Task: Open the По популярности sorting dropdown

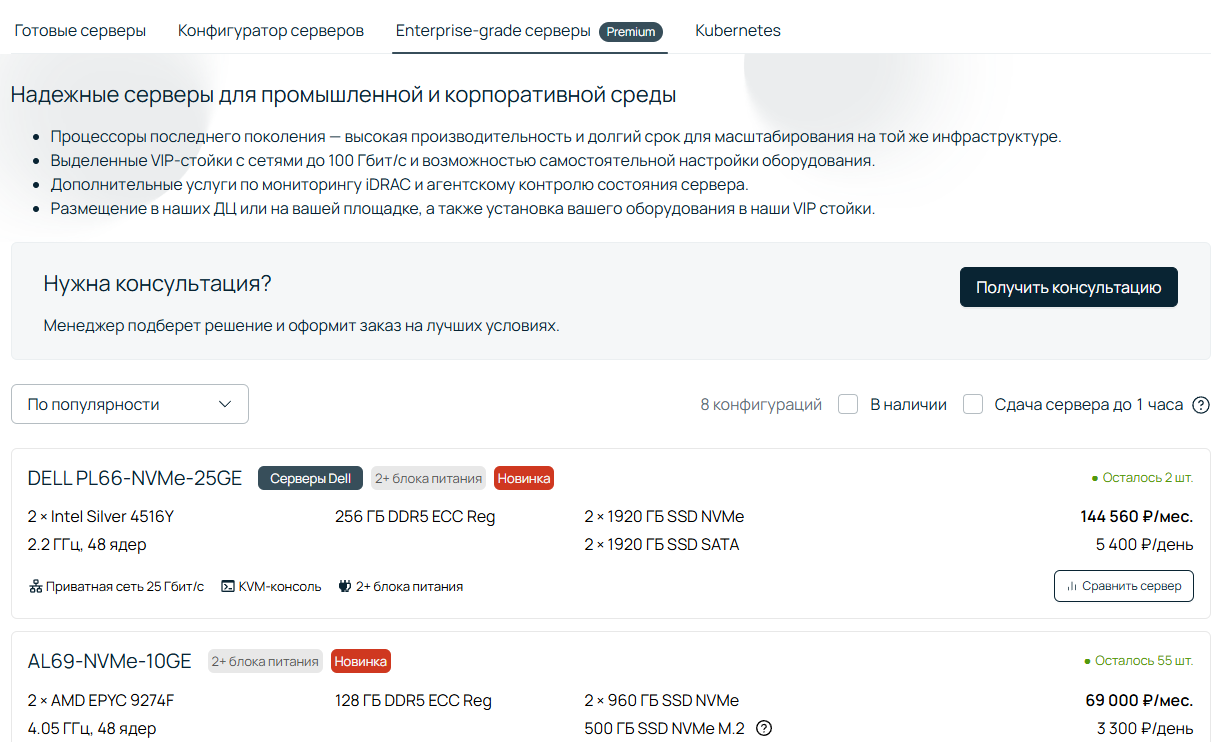Action: pyautogui.click(x=129, y=404)
